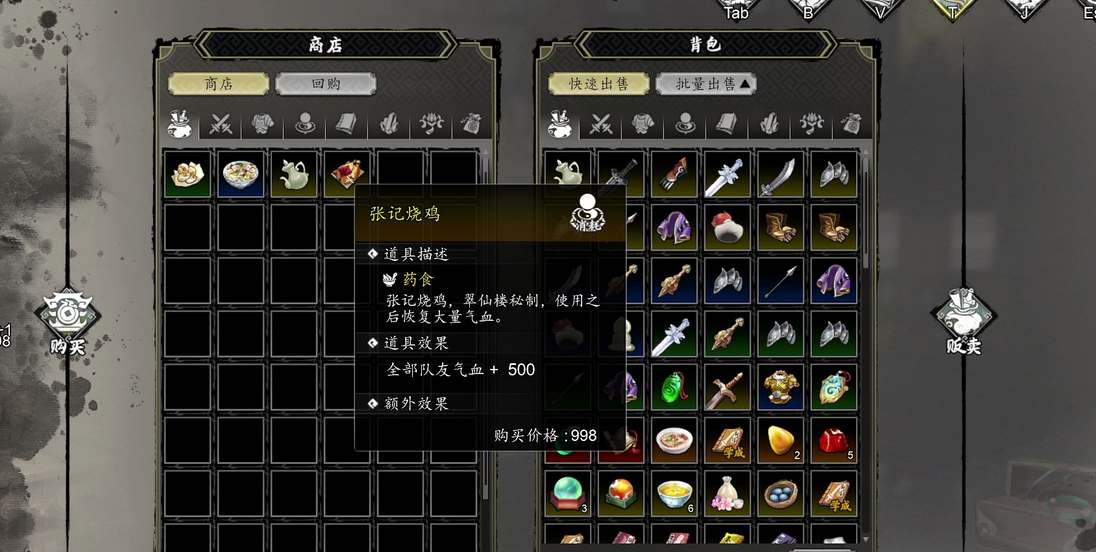This screenshot has width=1096, height=552.
Task: Expand the 批量出售 bulk sell dropdown
Action: [x=707, y=84]
